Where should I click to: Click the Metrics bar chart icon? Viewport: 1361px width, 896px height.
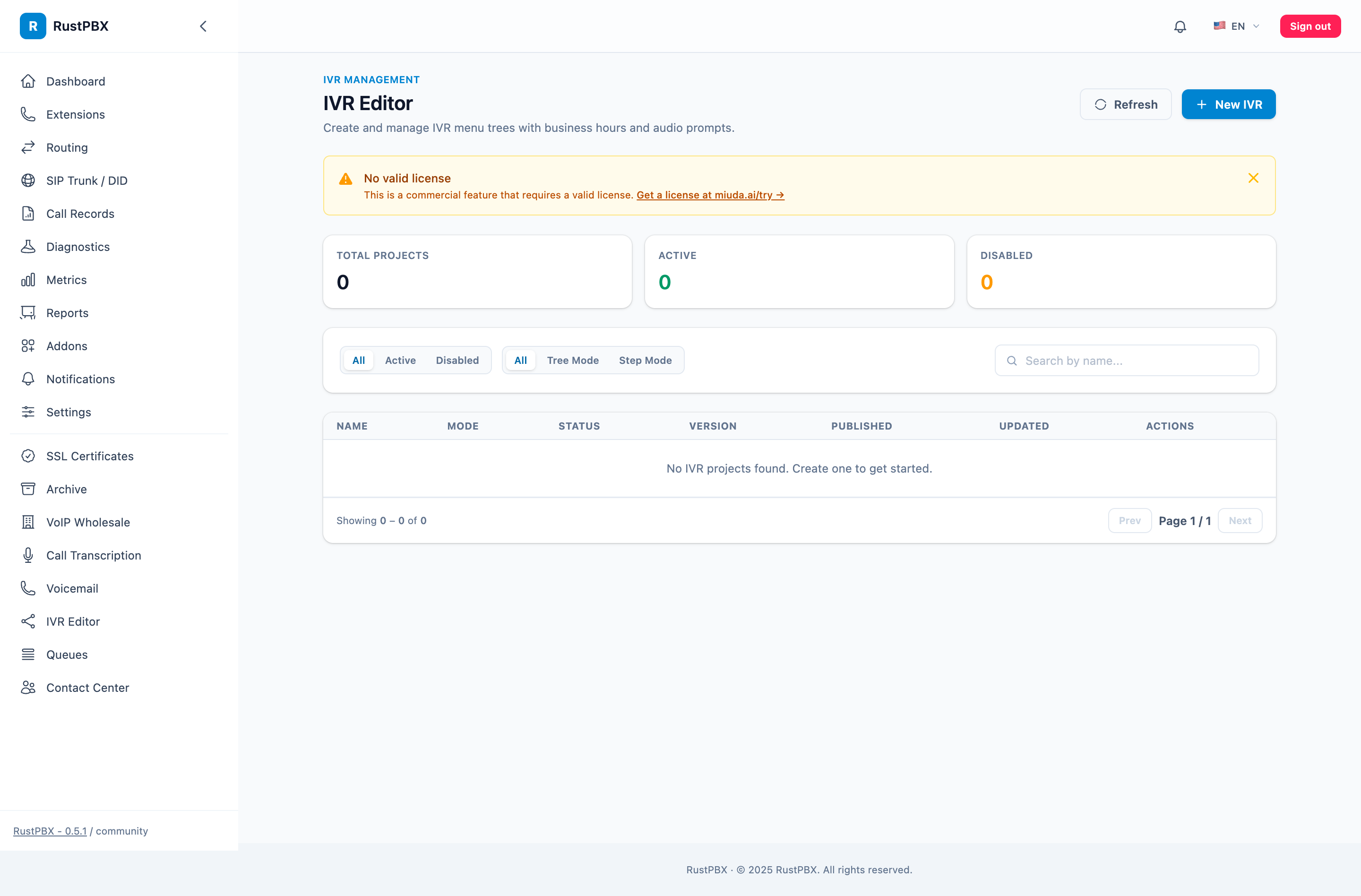[28, 280]
